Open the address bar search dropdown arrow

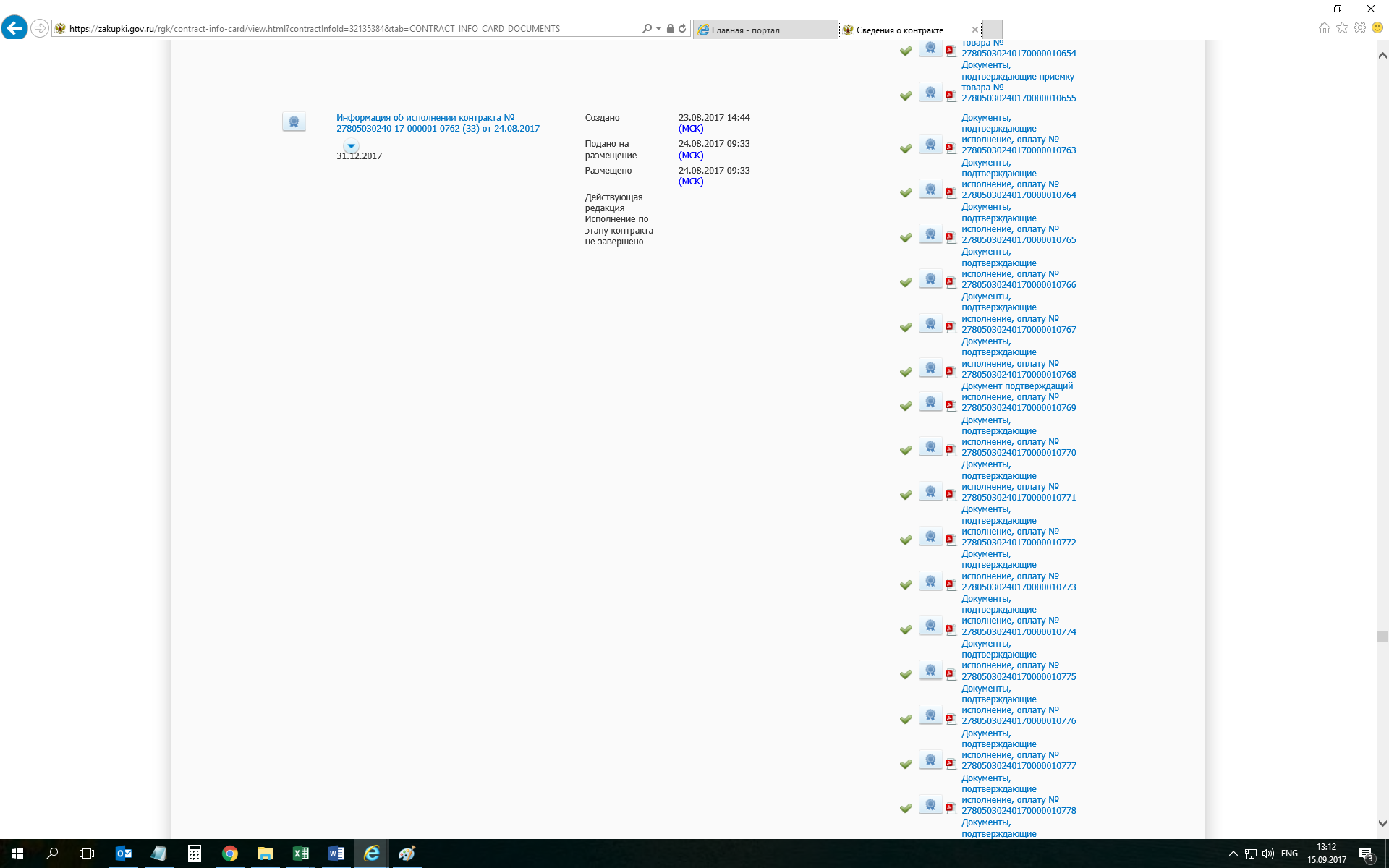658,29
